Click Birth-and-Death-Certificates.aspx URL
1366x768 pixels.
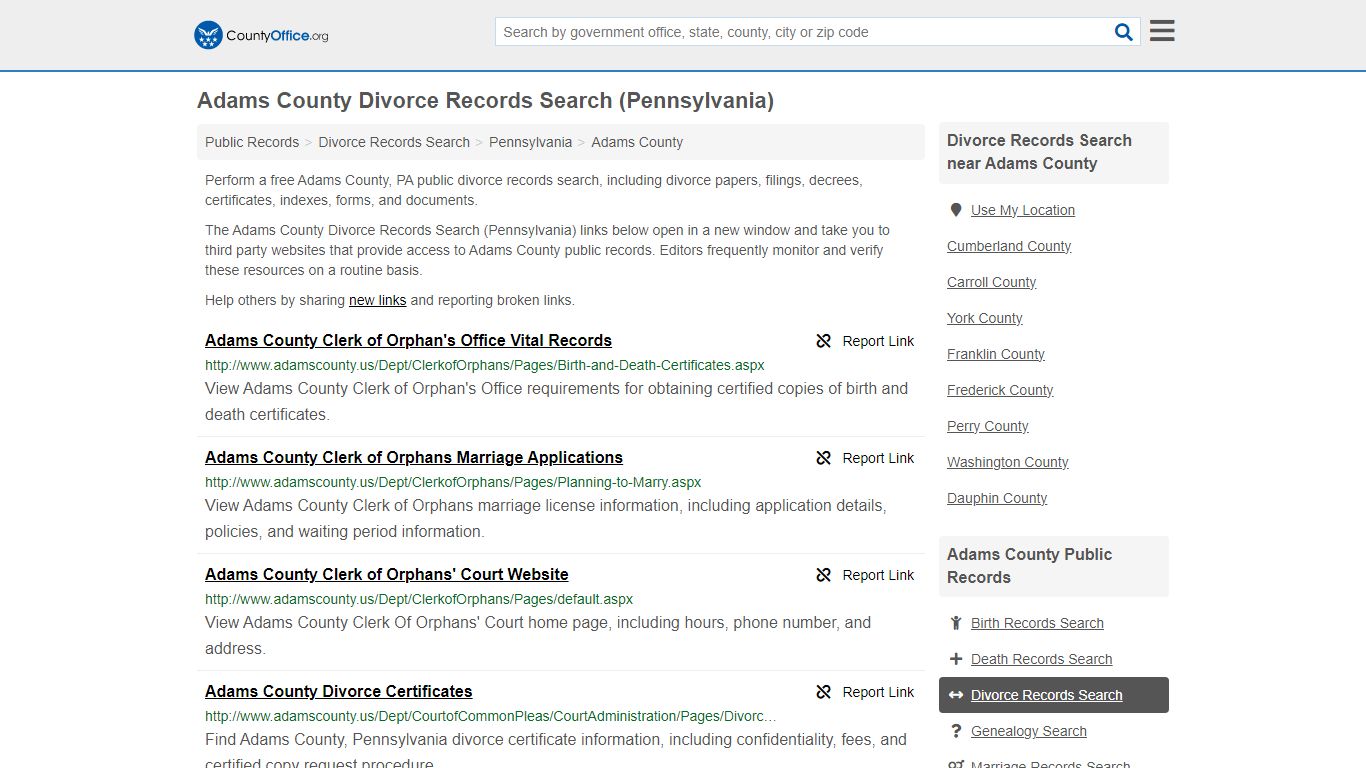pos(485,365)
